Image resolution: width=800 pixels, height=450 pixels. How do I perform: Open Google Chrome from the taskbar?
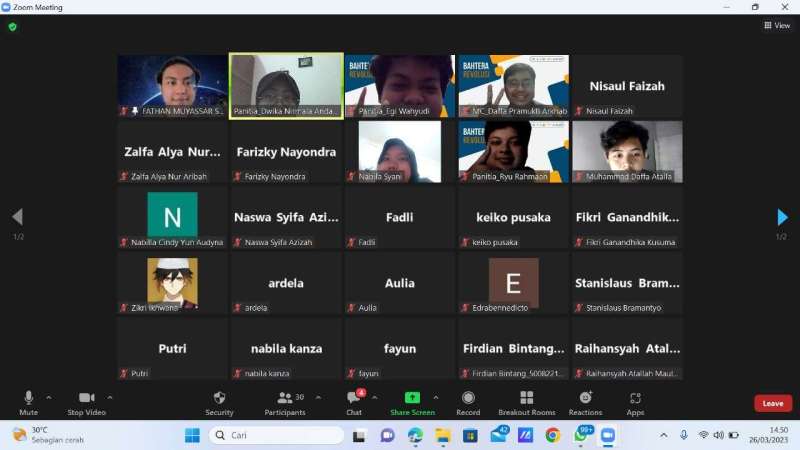(x=552, y=436)
